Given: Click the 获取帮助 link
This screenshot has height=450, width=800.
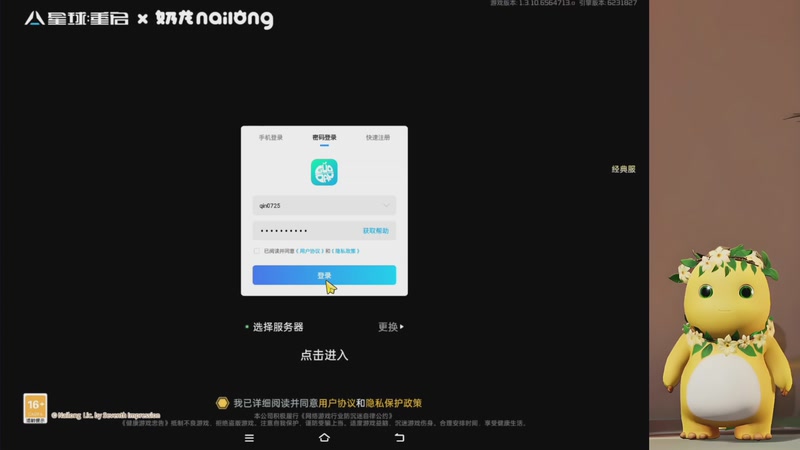Looking at the screenshot, I should (x=376, y=231).
